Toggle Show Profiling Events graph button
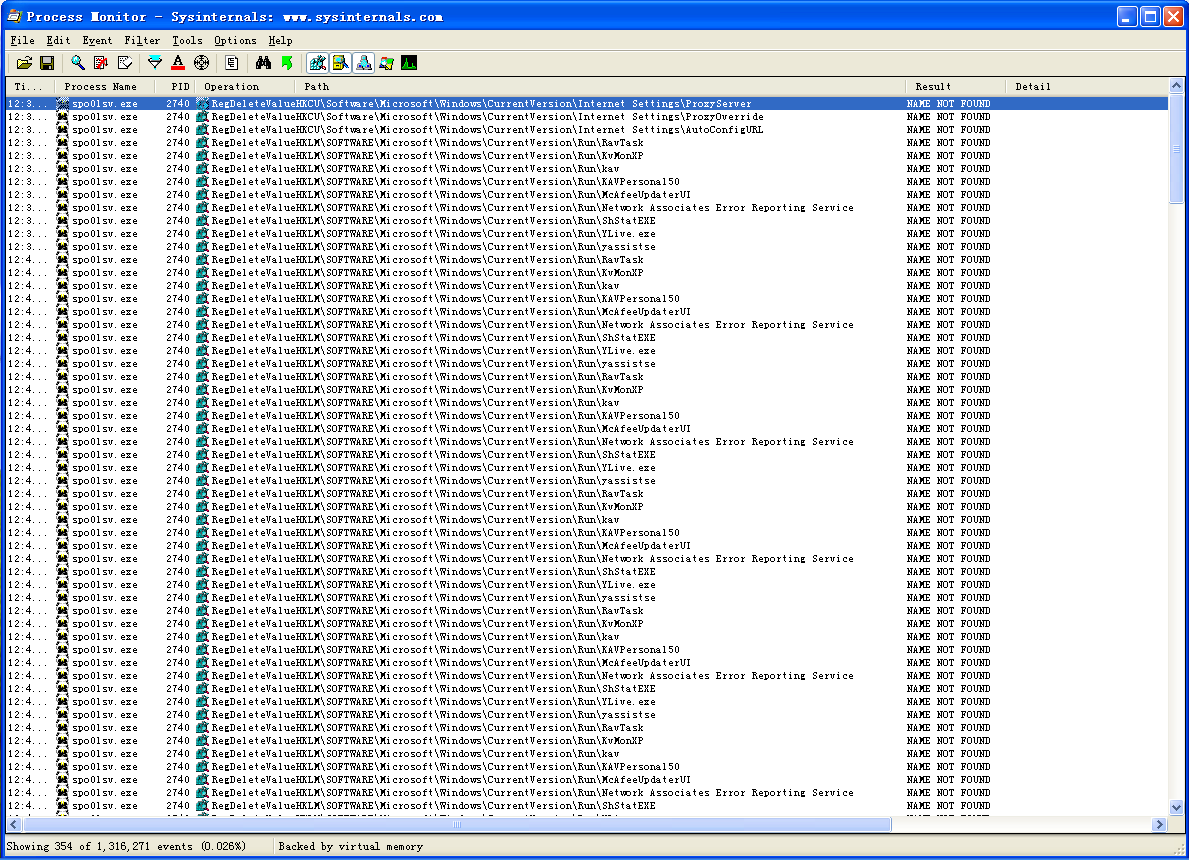Image resolution: width=1189 pixels, height=860 pixels. click(409, 63)
